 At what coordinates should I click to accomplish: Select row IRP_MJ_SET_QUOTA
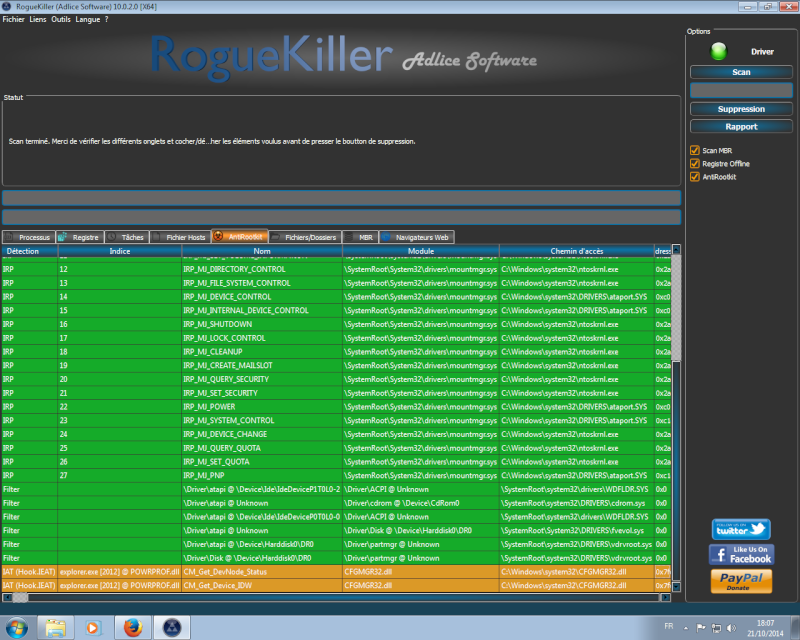pyautogui.click(x=336, y=461)
